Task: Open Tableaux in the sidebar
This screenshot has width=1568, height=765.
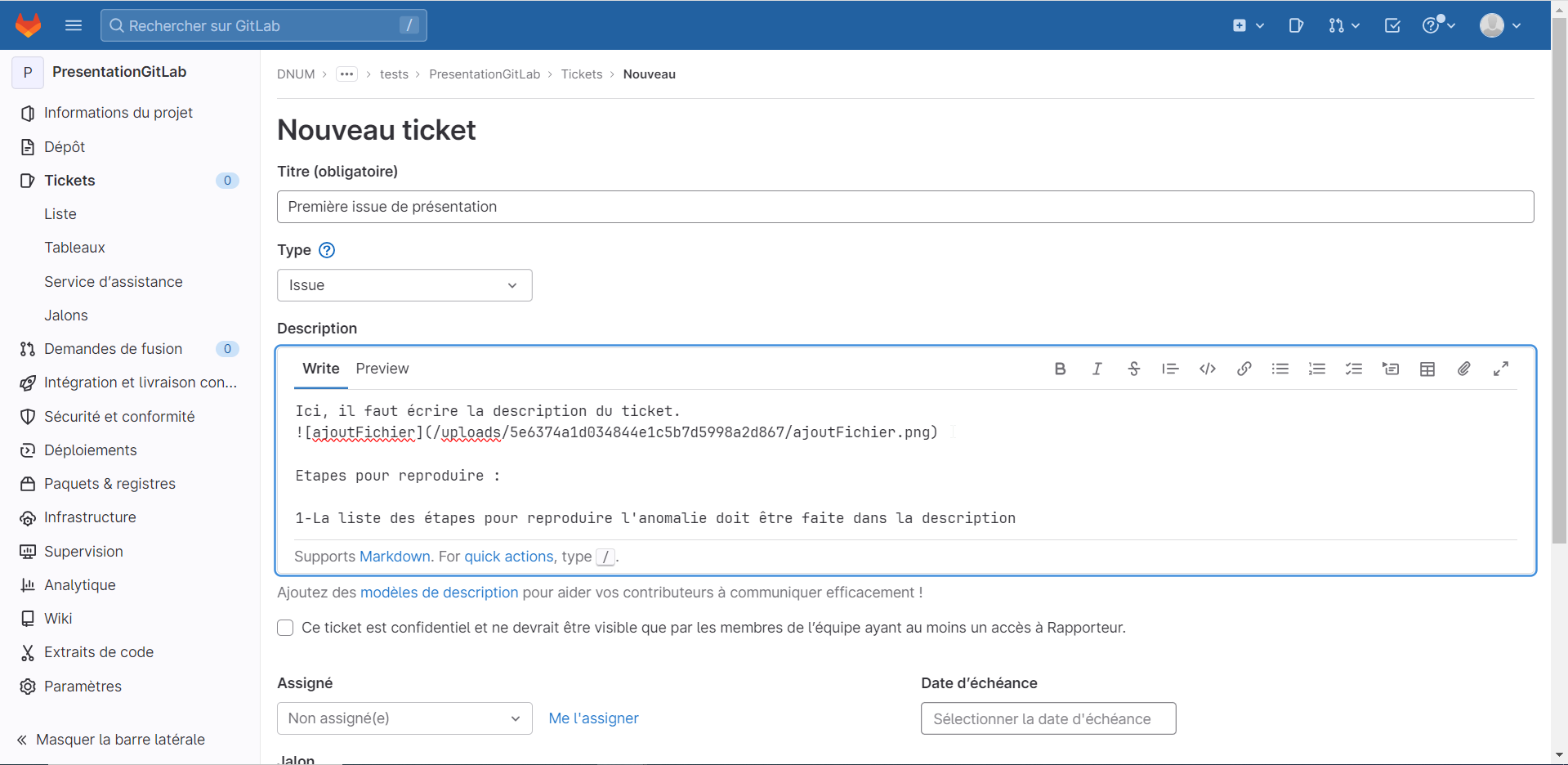Action: tap(74, 248)
